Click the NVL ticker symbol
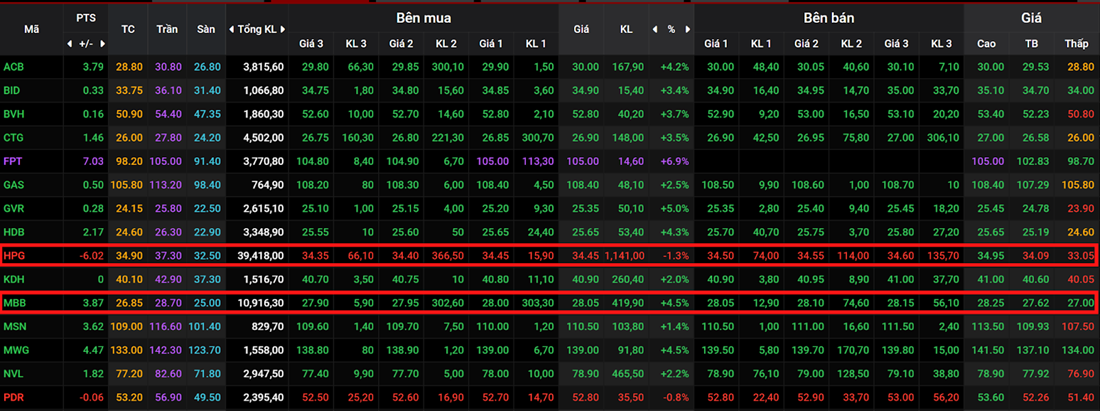Viewport: 1100px width, 411px height. [13, 373]
